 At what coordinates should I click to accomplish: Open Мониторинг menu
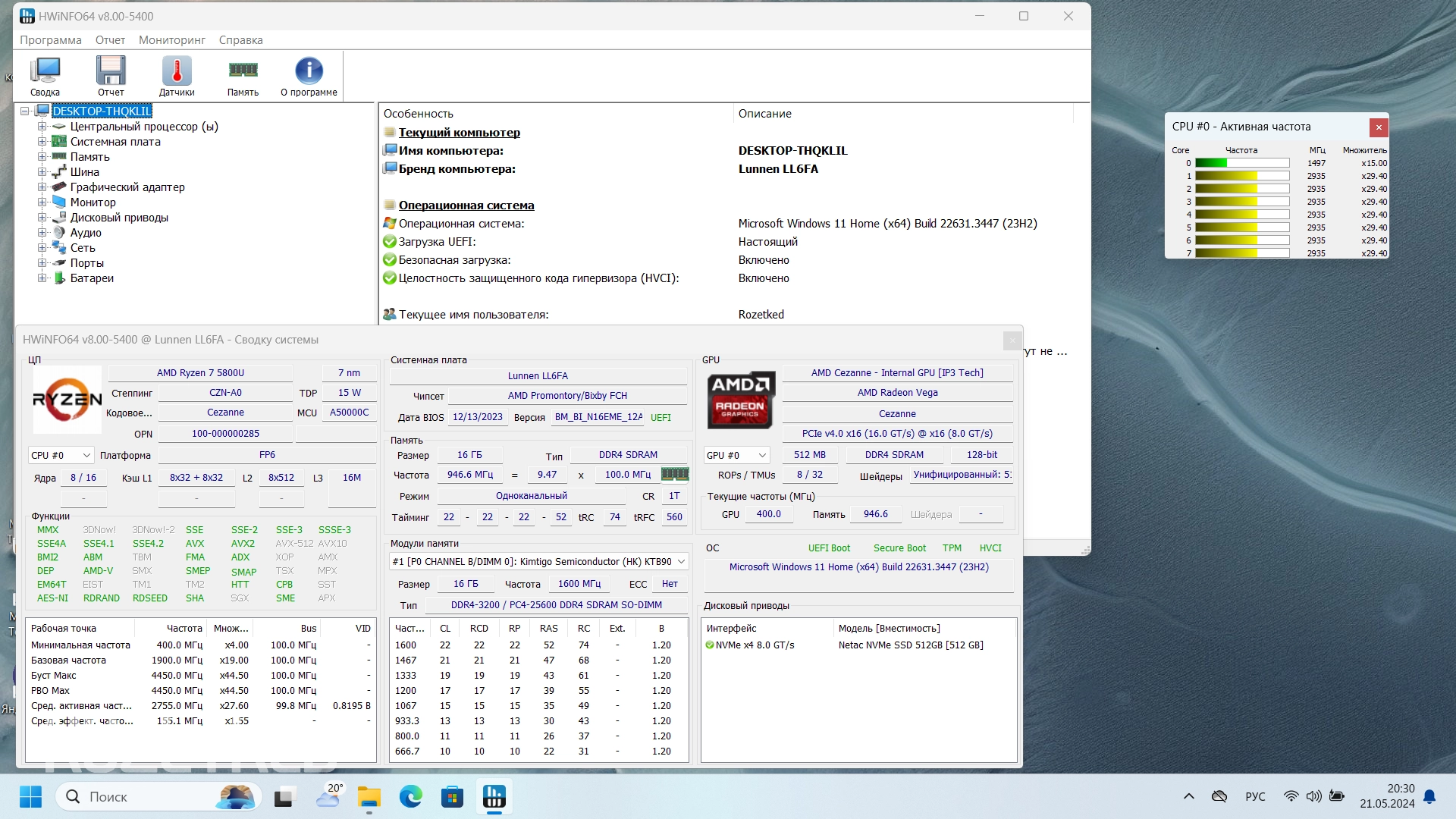click(172, 39)
